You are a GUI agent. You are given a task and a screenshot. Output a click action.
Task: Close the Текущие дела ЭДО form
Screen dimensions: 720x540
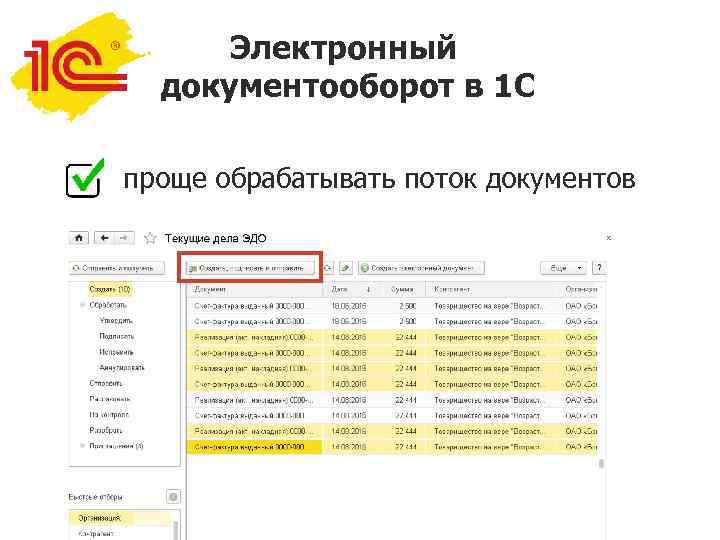[608, 238]
